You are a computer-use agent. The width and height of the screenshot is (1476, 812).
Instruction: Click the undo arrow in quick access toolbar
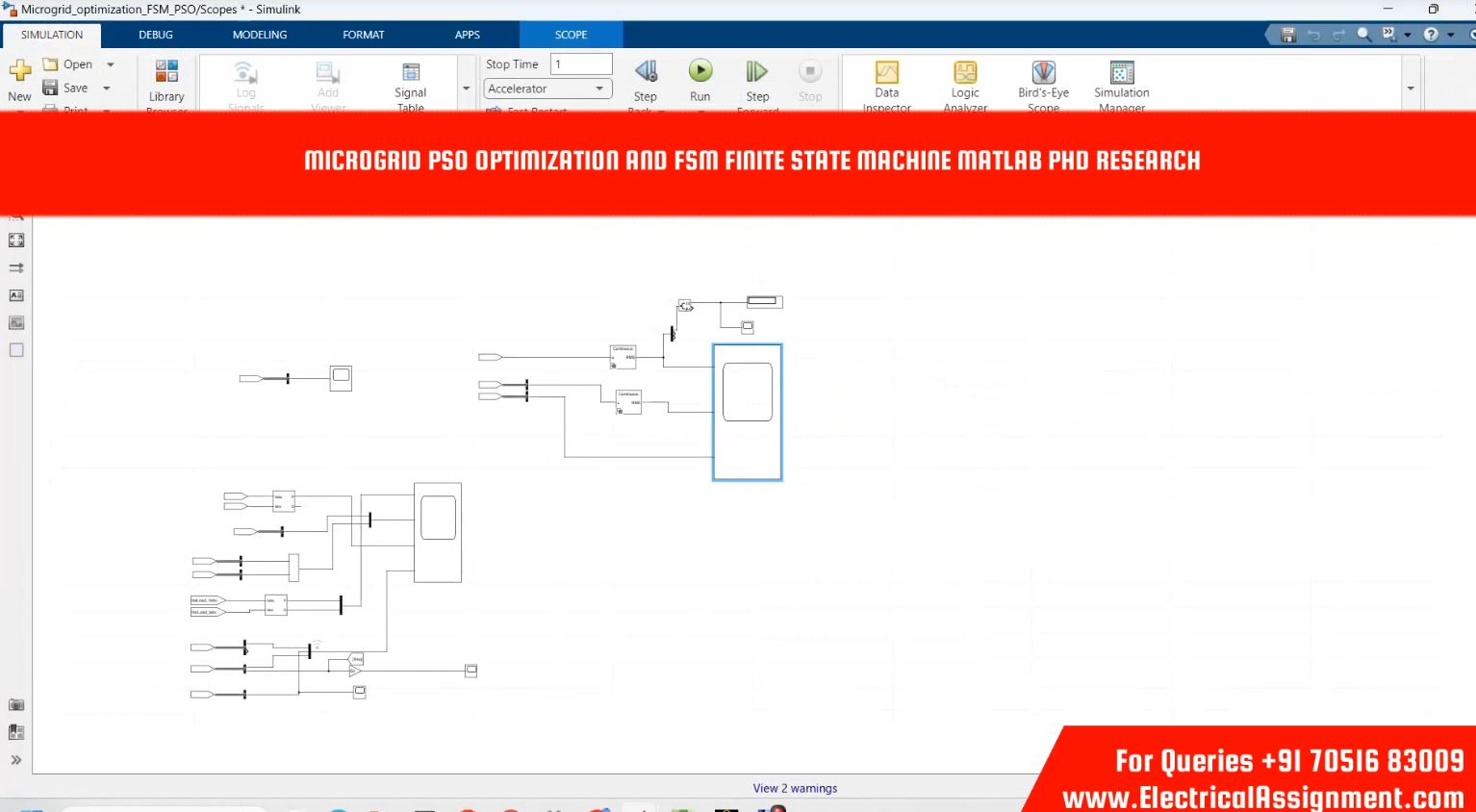coord(1313,35)
